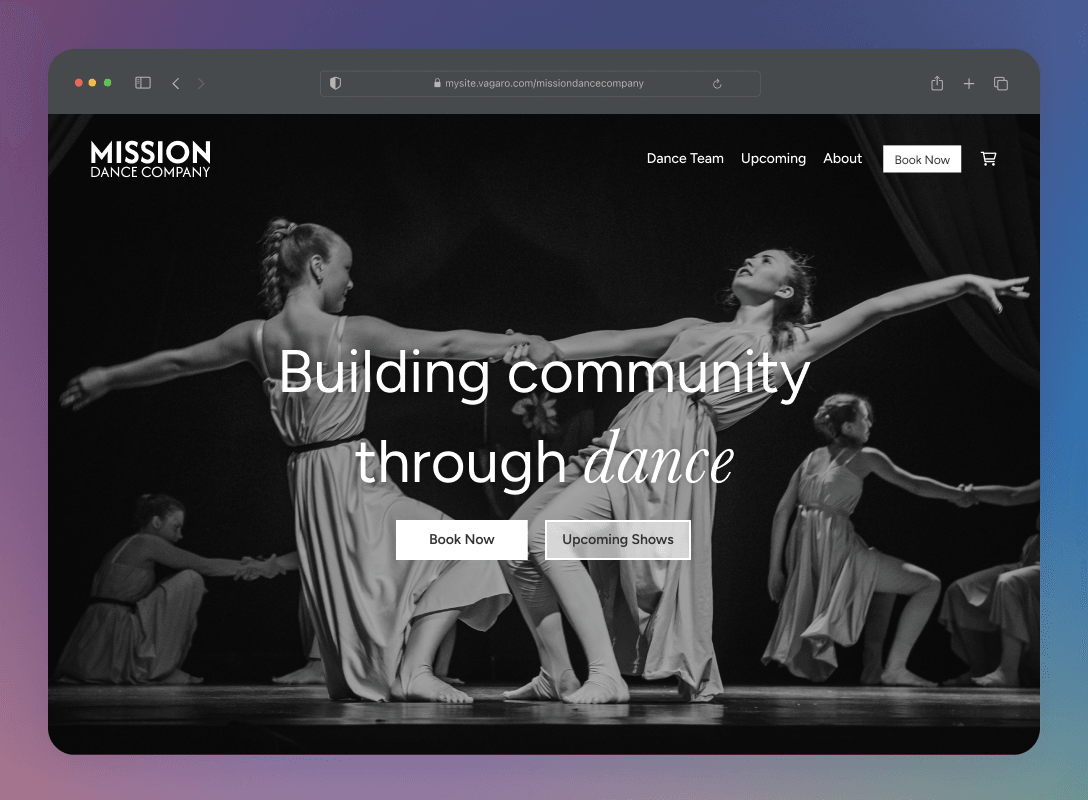1088x800 pixels.
Task: Go back using the browser back arrow
Action: tap(176, 83)
